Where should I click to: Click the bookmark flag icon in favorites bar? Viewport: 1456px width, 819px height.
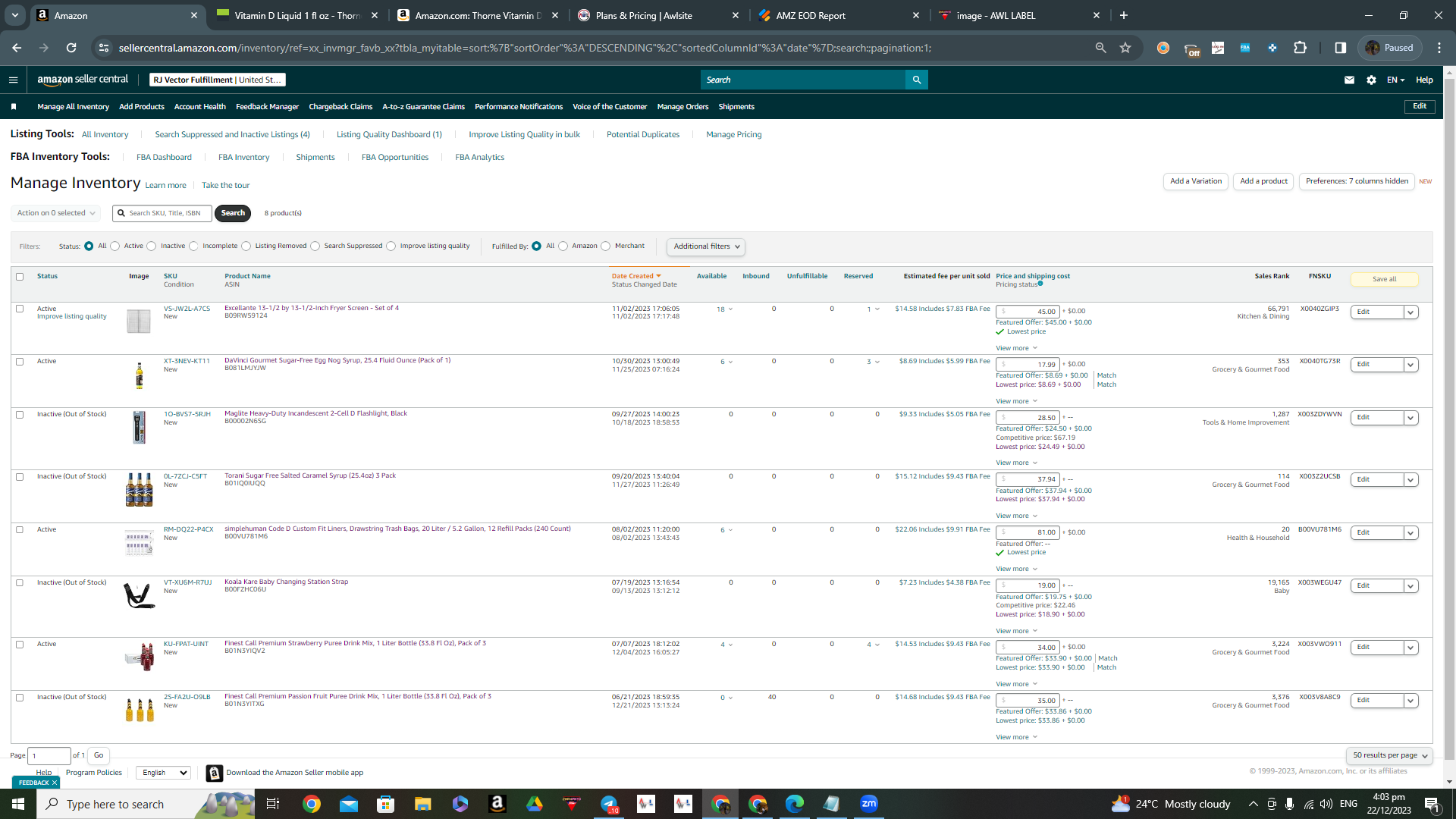[x=14, y=107]
